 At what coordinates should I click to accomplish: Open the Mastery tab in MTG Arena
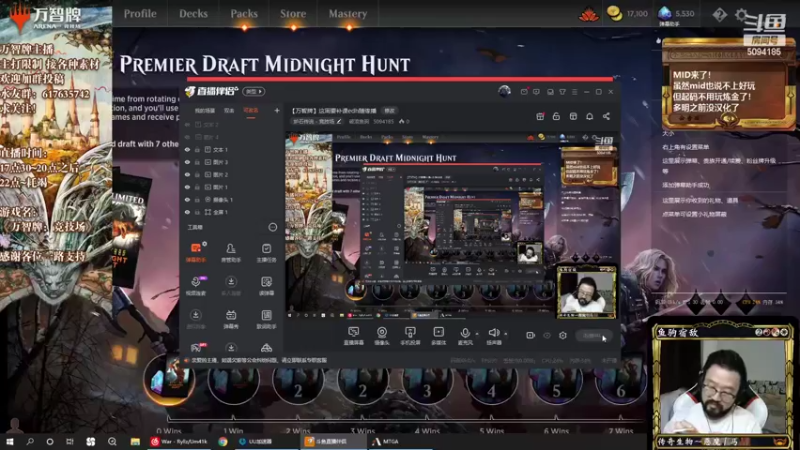pos(347,14)
